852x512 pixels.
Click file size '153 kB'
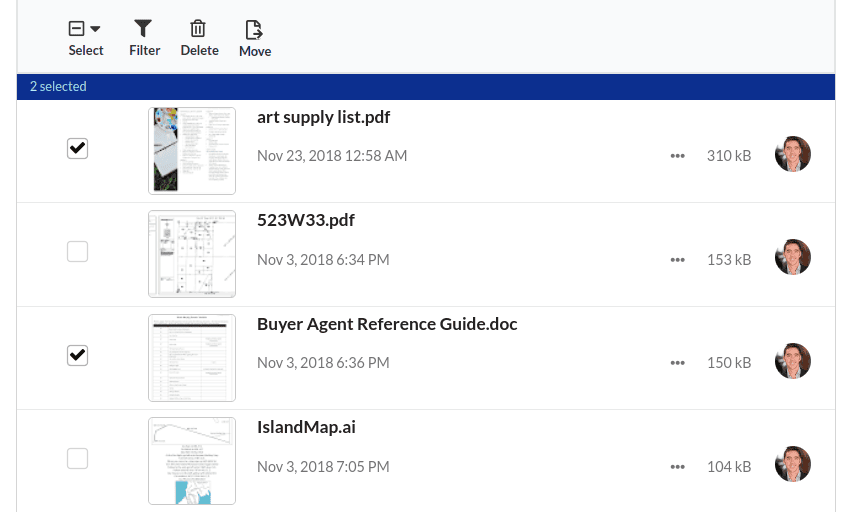coord(729,260)
